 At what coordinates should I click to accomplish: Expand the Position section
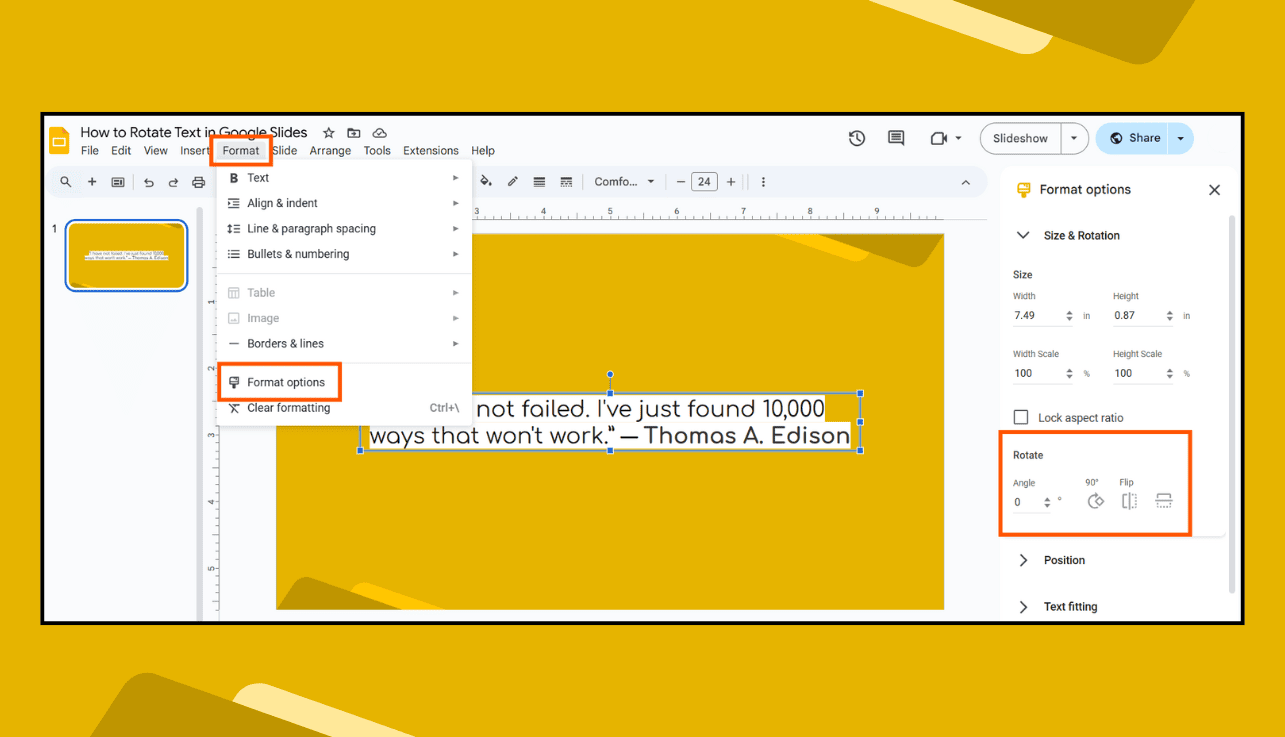[x=1023, y=560]
